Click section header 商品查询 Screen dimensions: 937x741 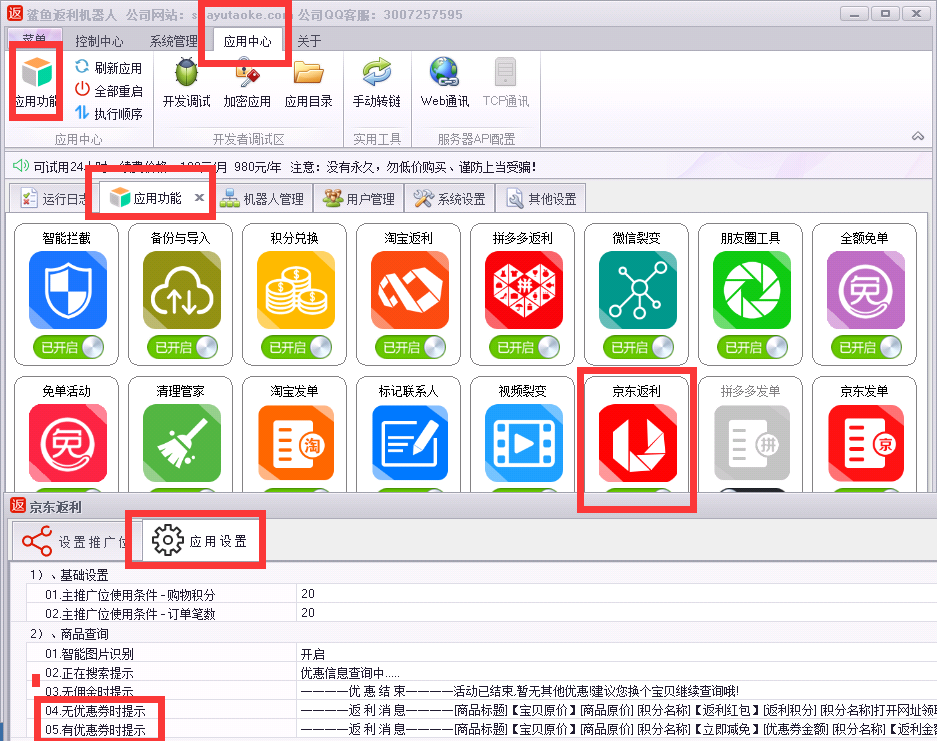coord(84,634)
